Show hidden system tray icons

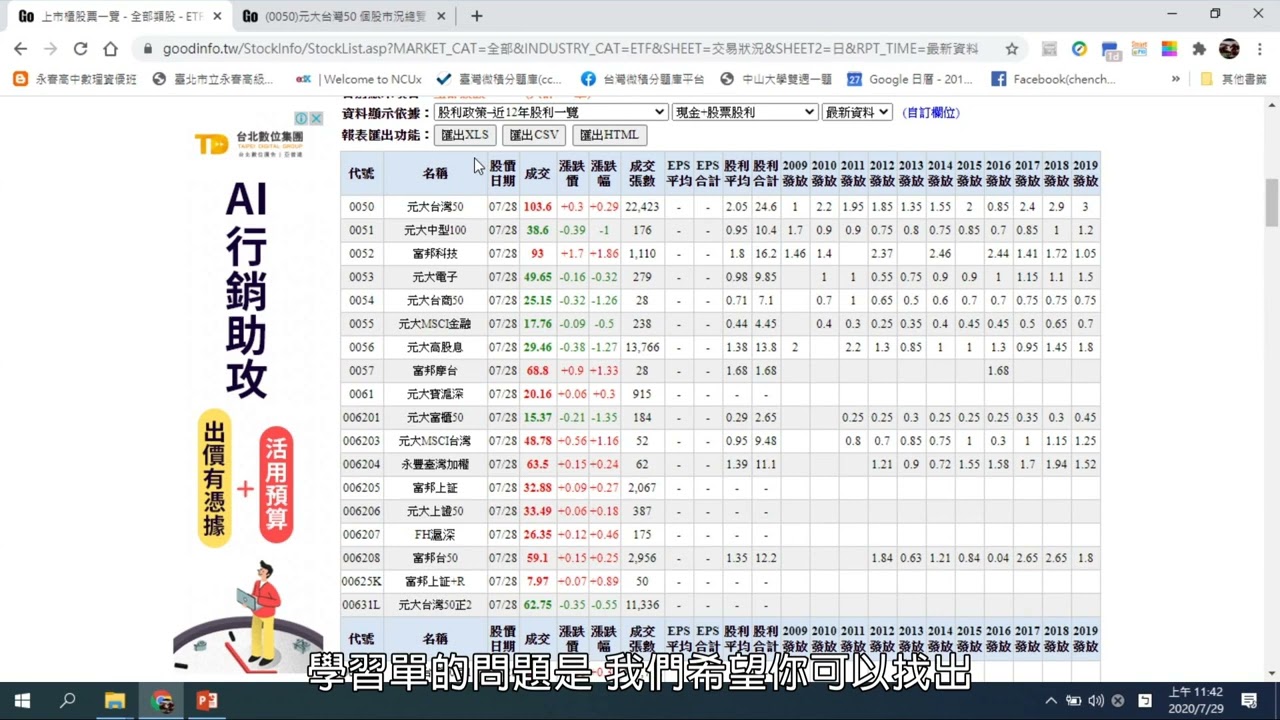pos(1051,701)
